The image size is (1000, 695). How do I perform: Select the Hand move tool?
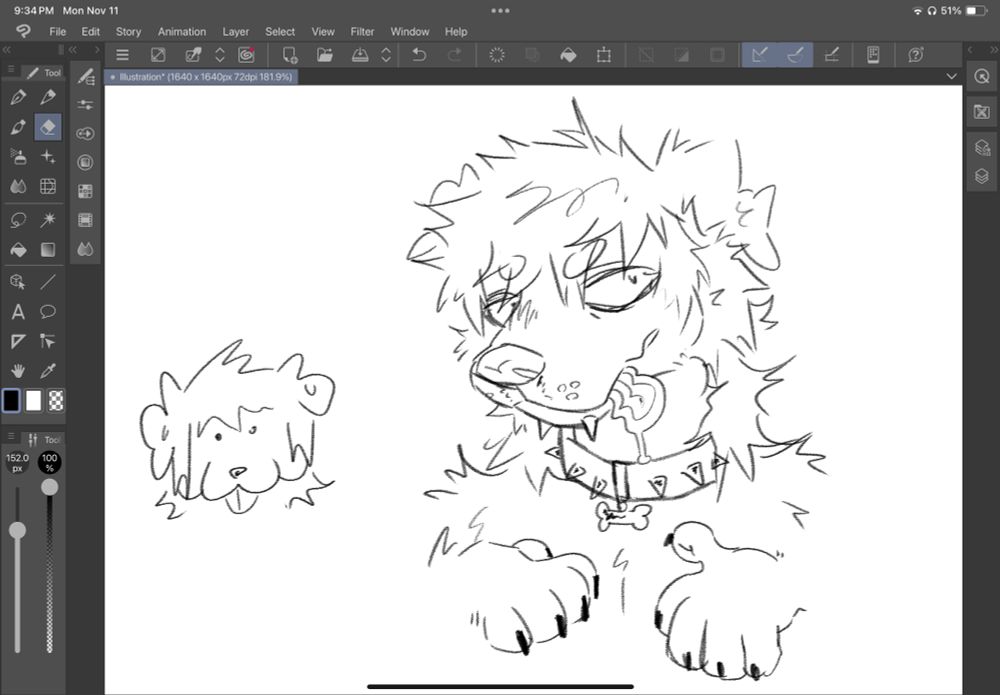(x=18, y=371)
